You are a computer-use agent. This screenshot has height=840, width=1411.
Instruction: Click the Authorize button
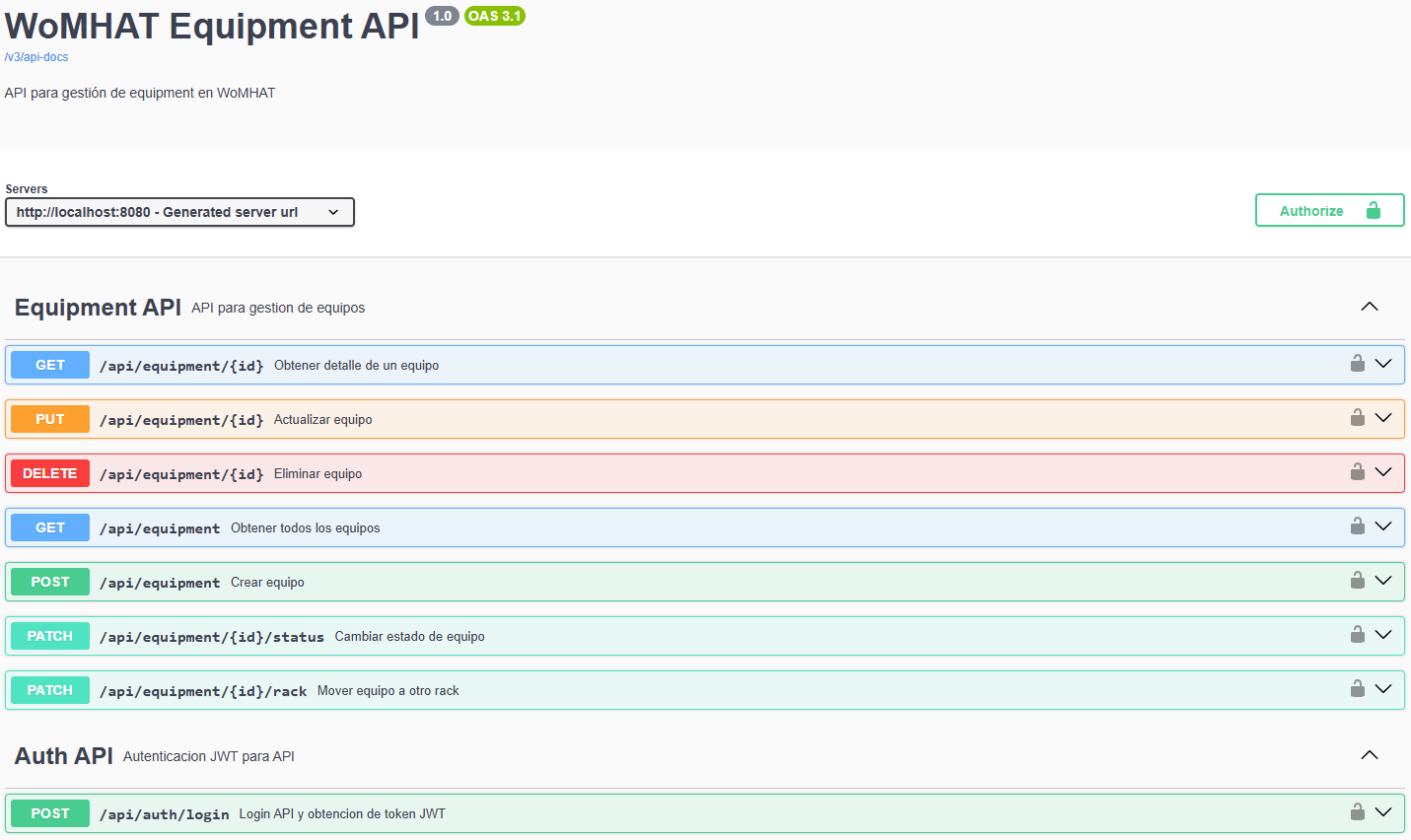pyautogui.click(x=1329, y=210)
